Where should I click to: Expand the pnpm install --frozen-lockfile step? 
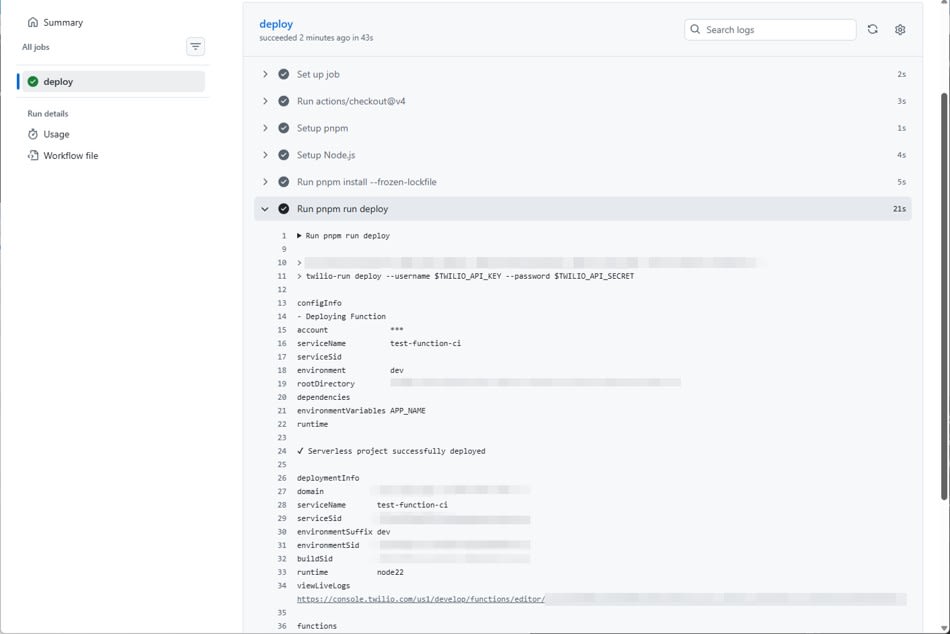265,182
